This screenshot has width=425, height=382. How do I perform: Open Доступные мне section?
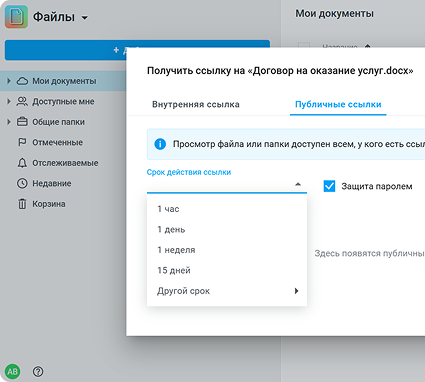63,101
